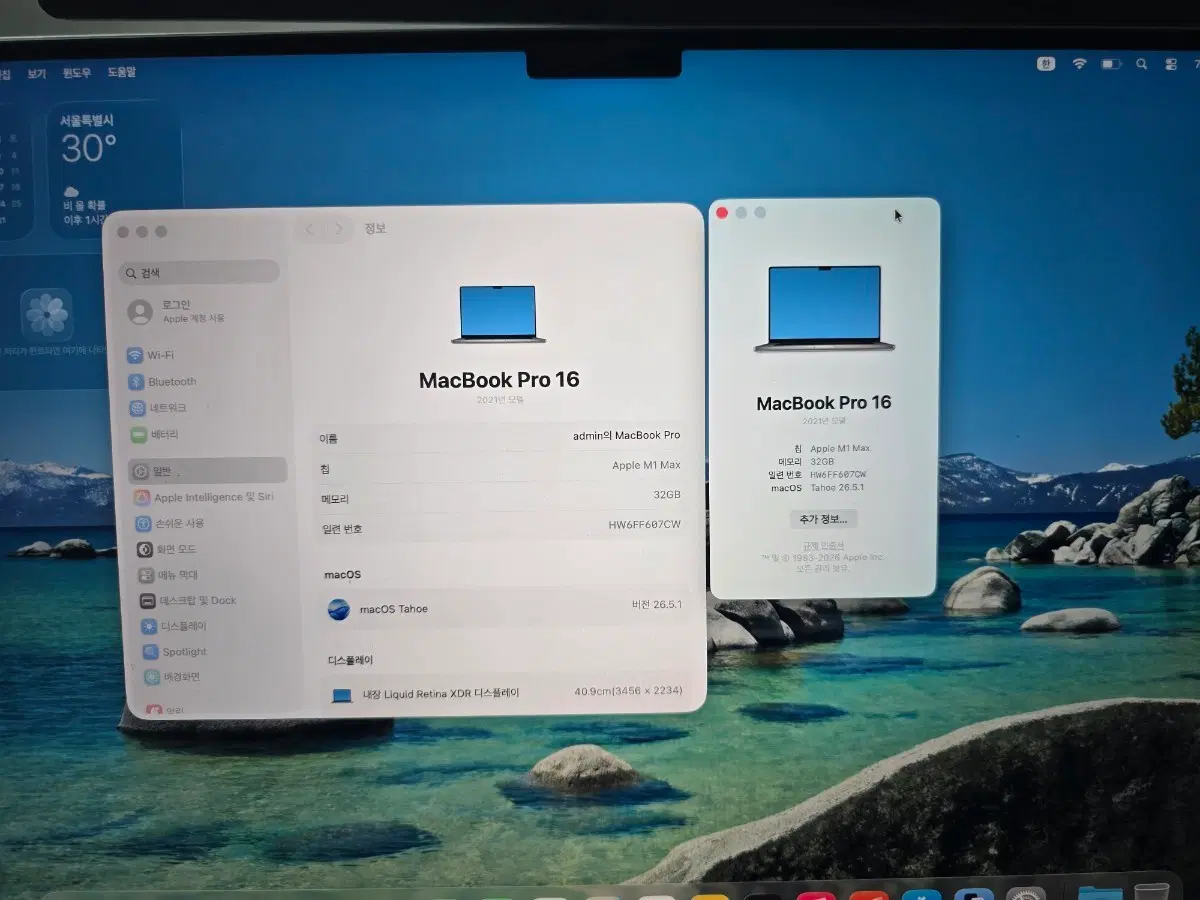The image size is (1200, 900).
Task: Open the 도움말 menu
Action: tap(121, 72)
